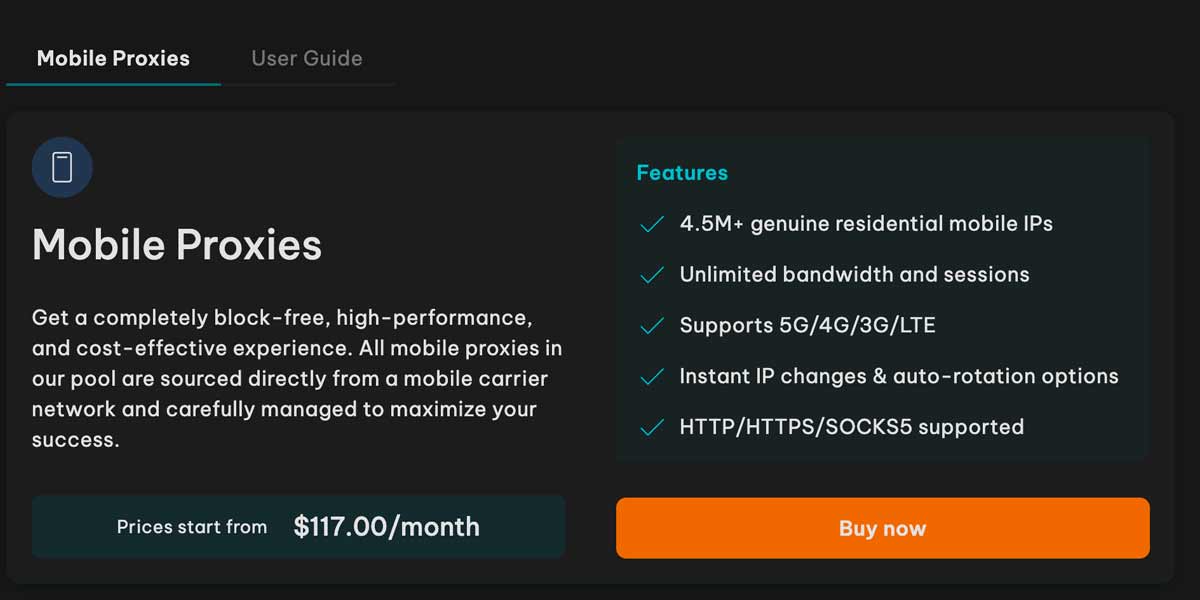Click the mobile proxies description paragraph
Screen dimensions: 1200x600
coord(297,379)
